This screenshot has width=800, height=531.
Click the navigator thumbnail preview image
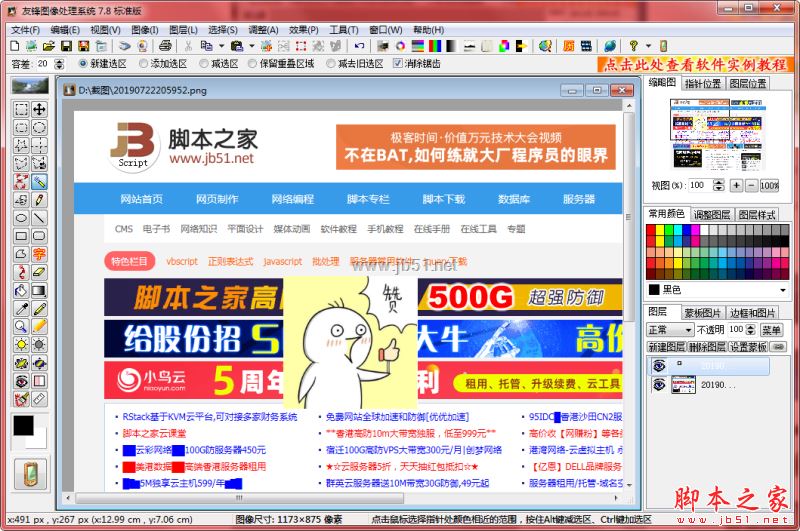pyautogui.click(x=718, y=134)
